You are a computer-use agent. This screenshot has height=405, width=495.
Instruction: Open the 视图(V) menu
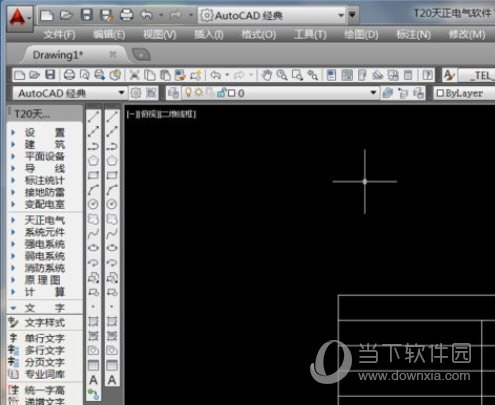click(x=159, y=34)
